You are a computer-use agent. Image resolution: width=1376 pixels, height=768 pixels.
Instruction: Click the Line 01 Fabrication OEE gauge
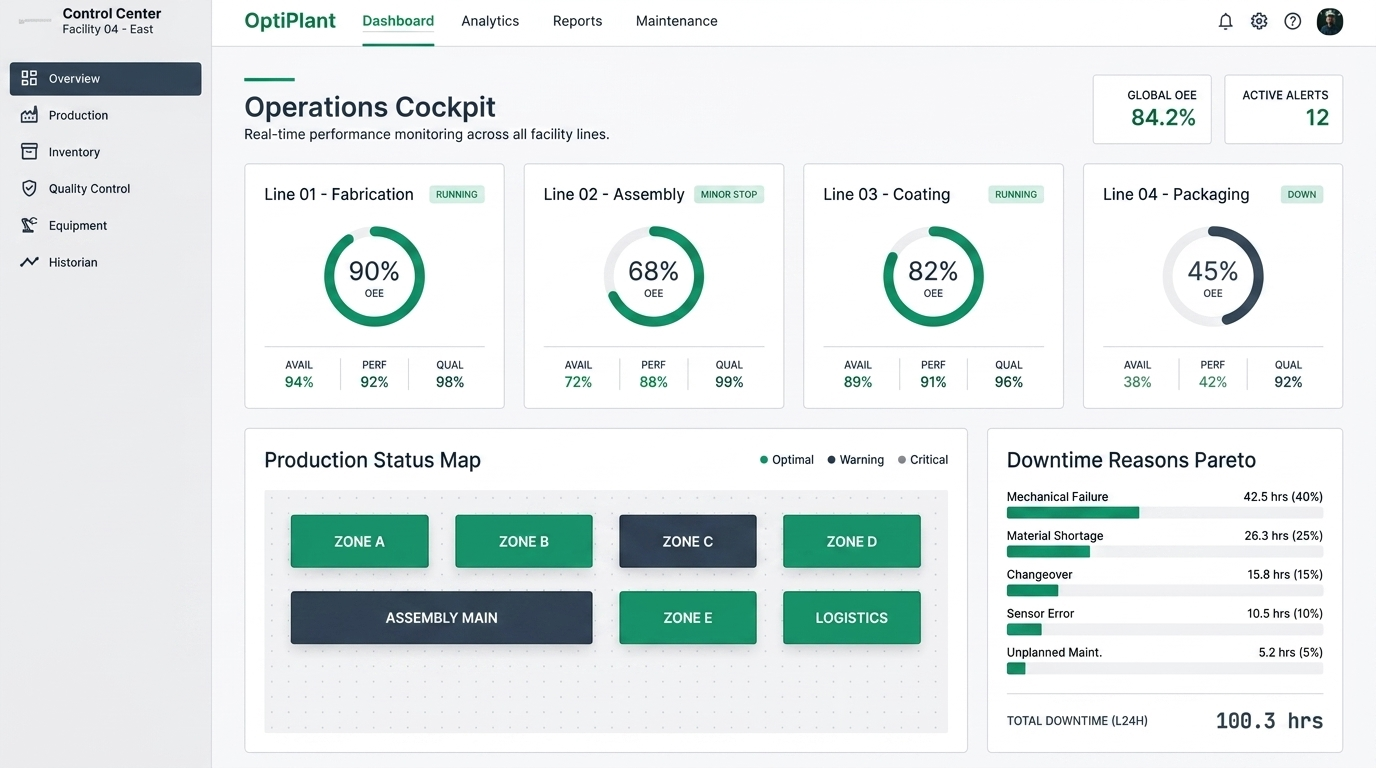point(374,277)
